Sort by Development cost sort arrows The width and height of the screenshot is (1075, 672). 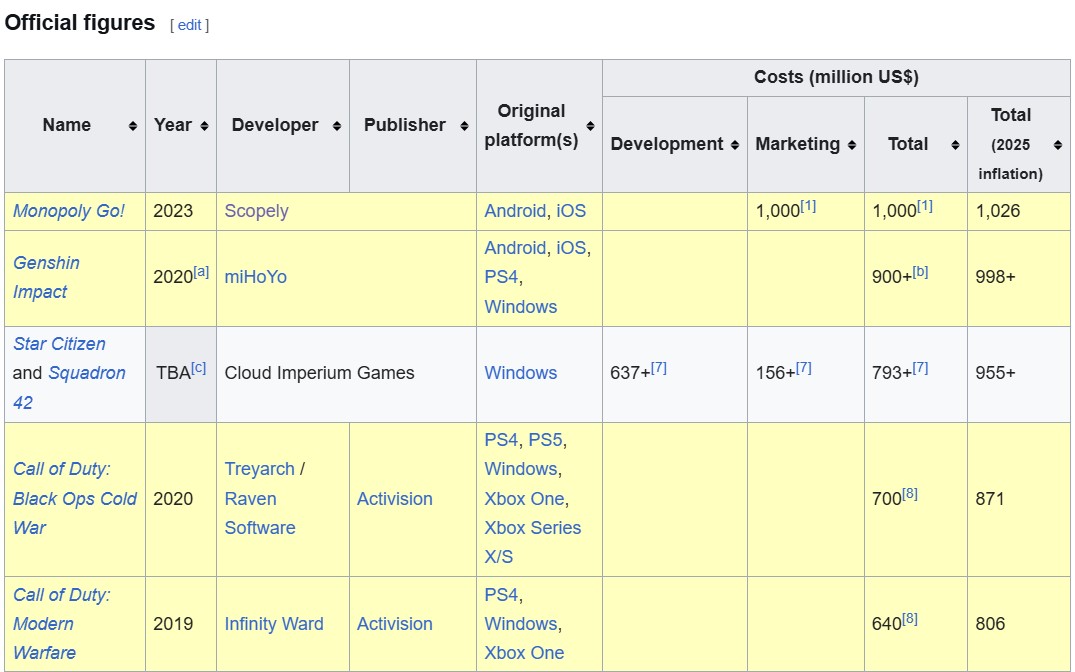[735, 145]
